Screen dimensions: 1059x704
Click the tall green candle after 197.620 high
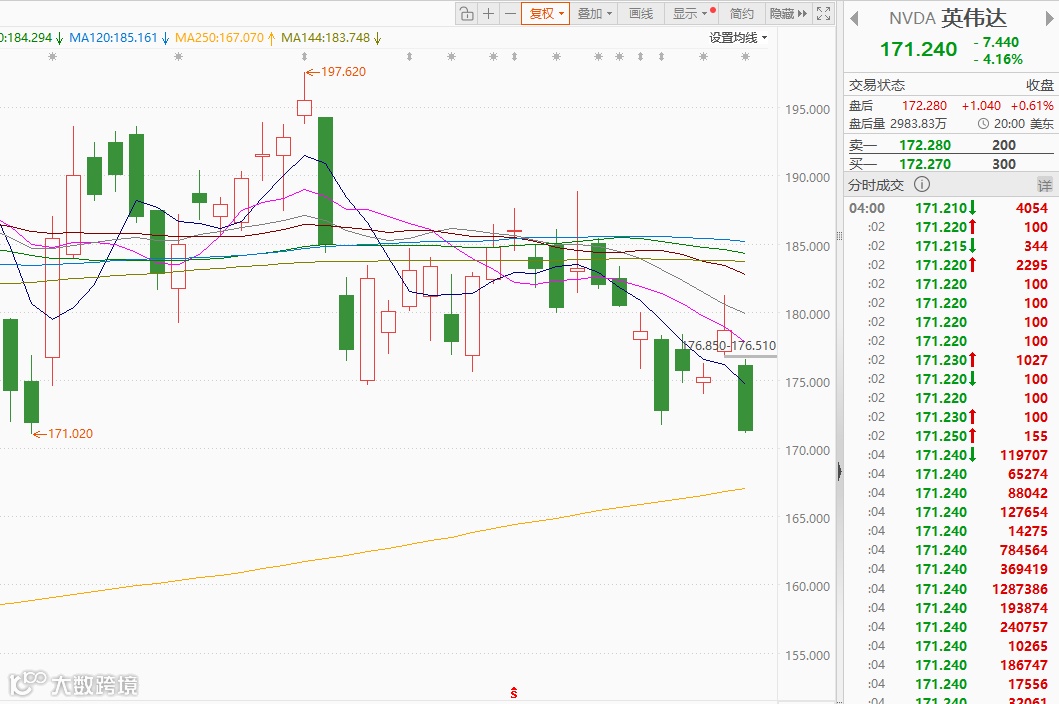point(326,181)
